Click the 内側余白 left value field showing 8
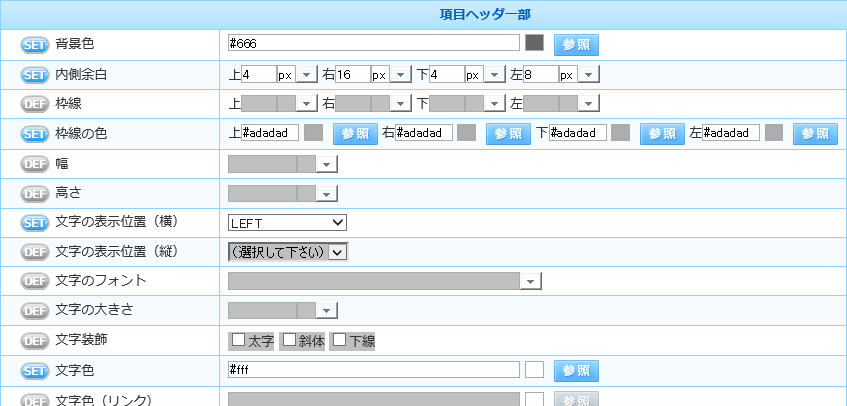This screenshot has width=847, height=406. (541, 75)
